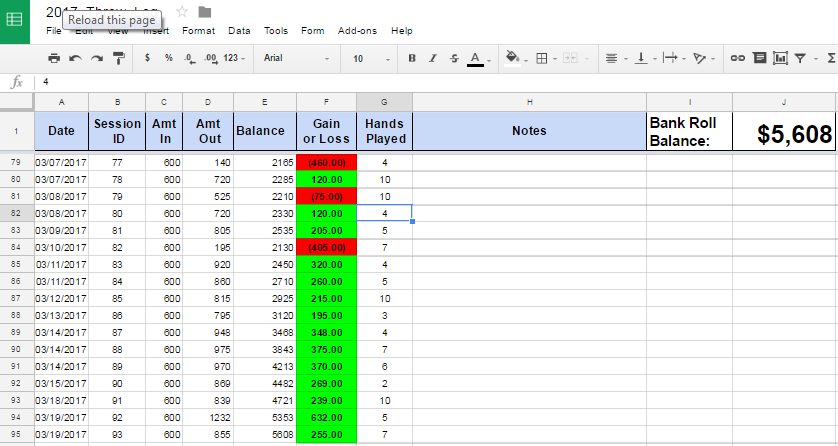Toggle bold formatting with B button
This screenshot has width=838, height=446.
pyautogui.click(x=411, y=58)
